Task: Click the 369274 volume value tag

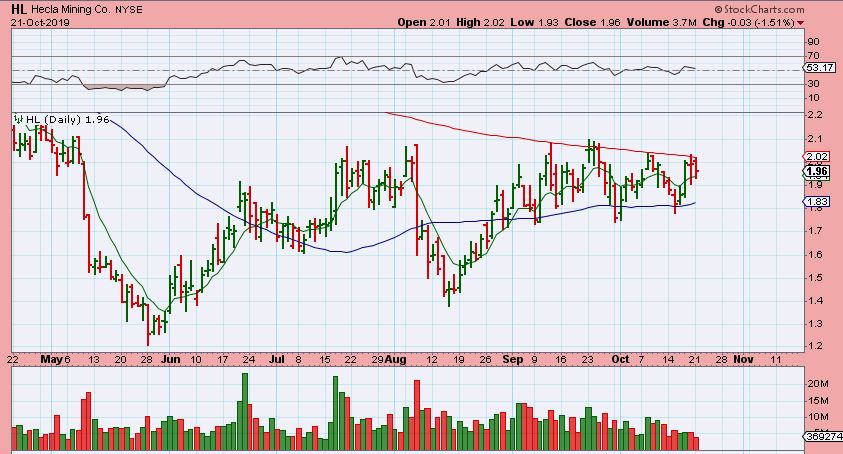Action: pos(822,436)
